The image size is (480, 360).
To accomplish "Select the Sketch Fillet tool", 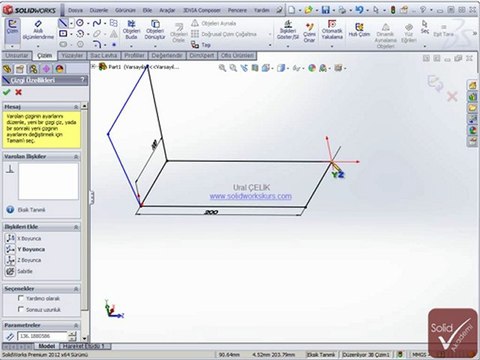I will pyautogui.click(x=97, y=44).
